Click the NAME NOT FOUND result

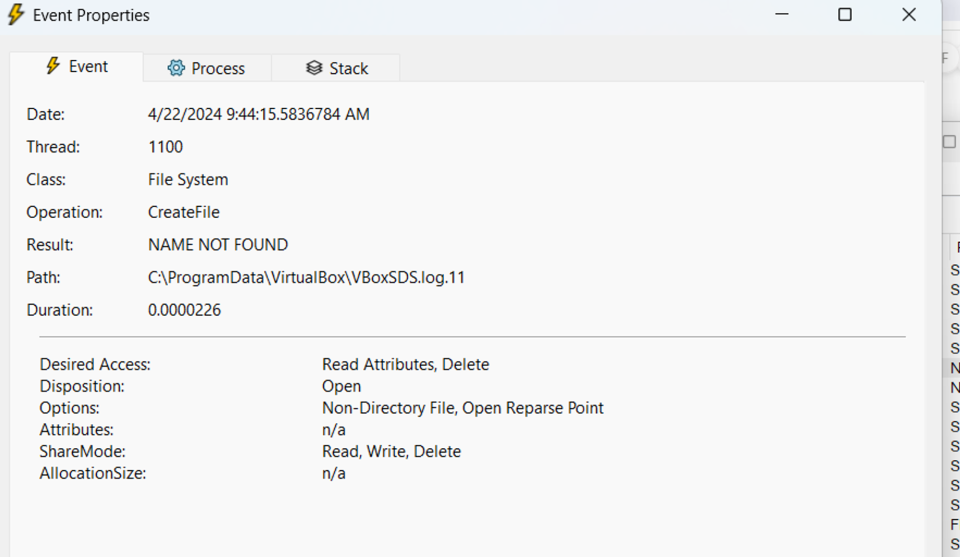pyautogui.click(x=217, y=245)
